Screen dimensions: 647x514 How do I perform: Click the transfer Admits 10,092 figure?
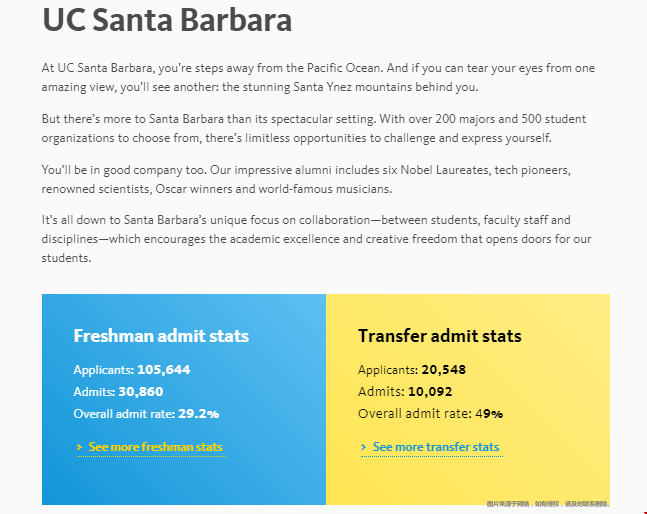pyautogui.click(x=431, y=391)
